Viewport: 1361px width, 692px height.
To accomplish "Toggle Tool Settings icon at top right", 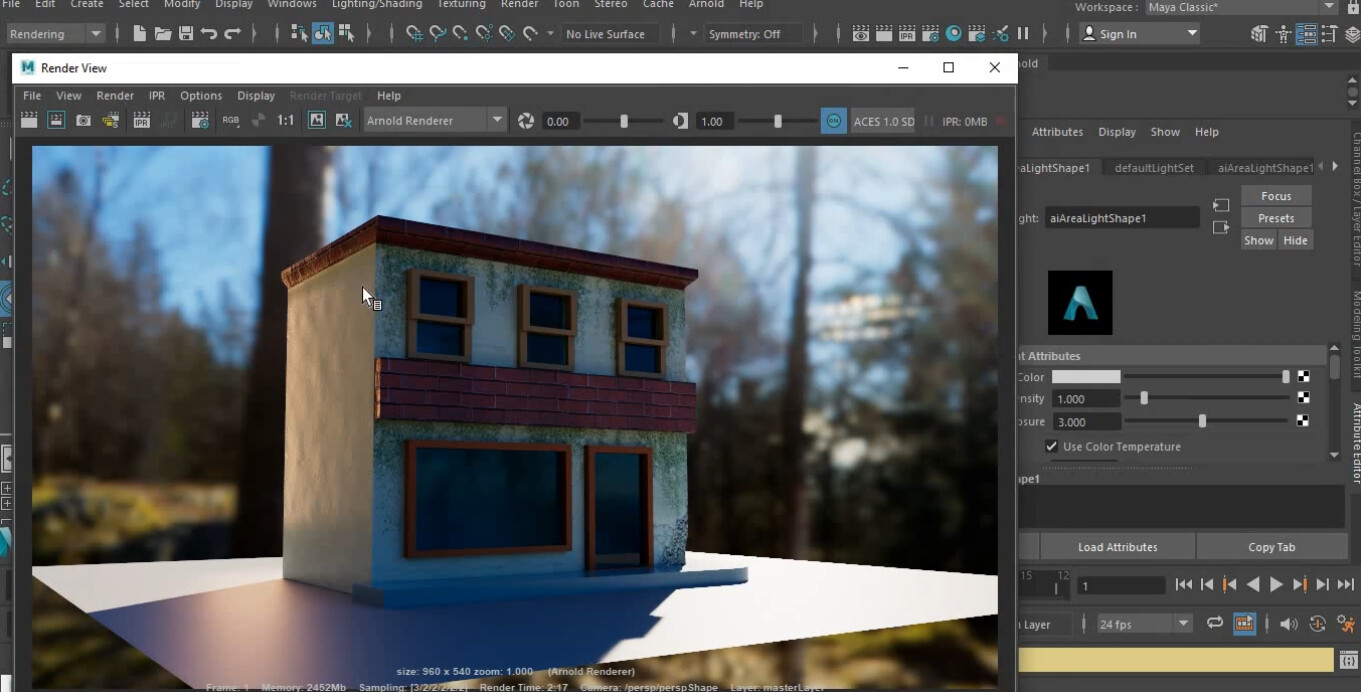I will coord(1330,34).
